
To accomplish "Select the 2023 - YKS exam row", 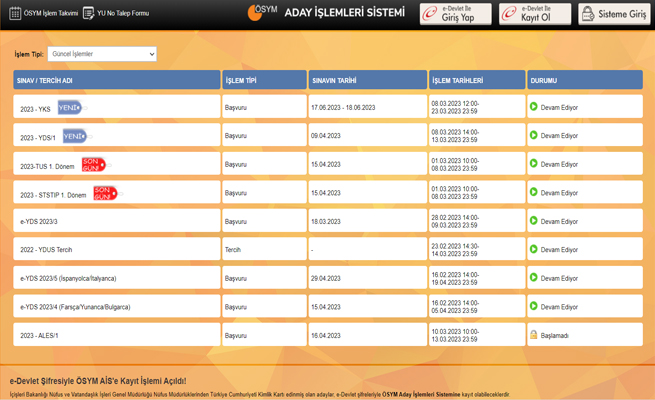I will pos(328,107).
